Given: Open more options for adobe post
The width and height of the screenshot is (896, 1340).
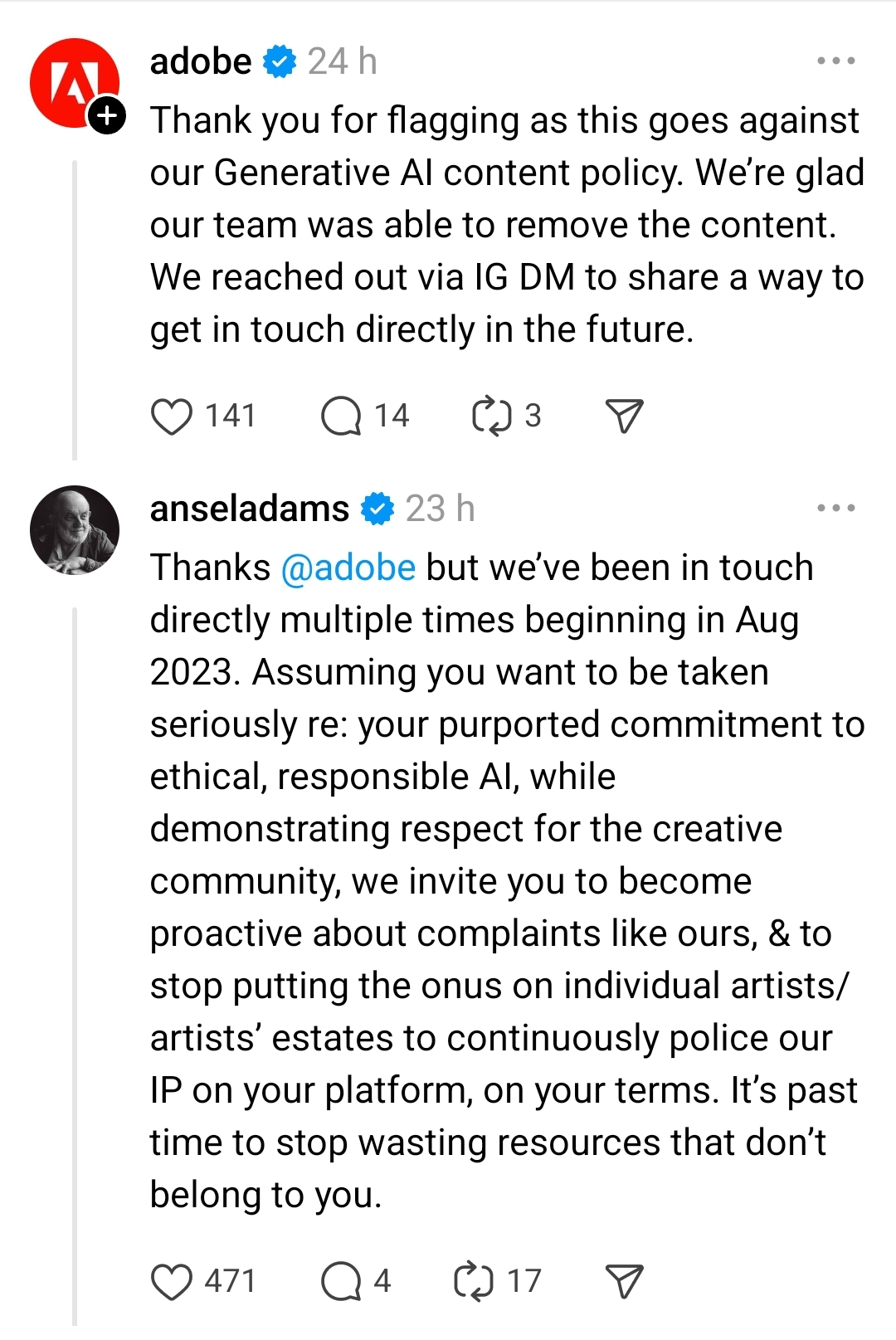Looking at the screenshot, I should pos(835,61).
